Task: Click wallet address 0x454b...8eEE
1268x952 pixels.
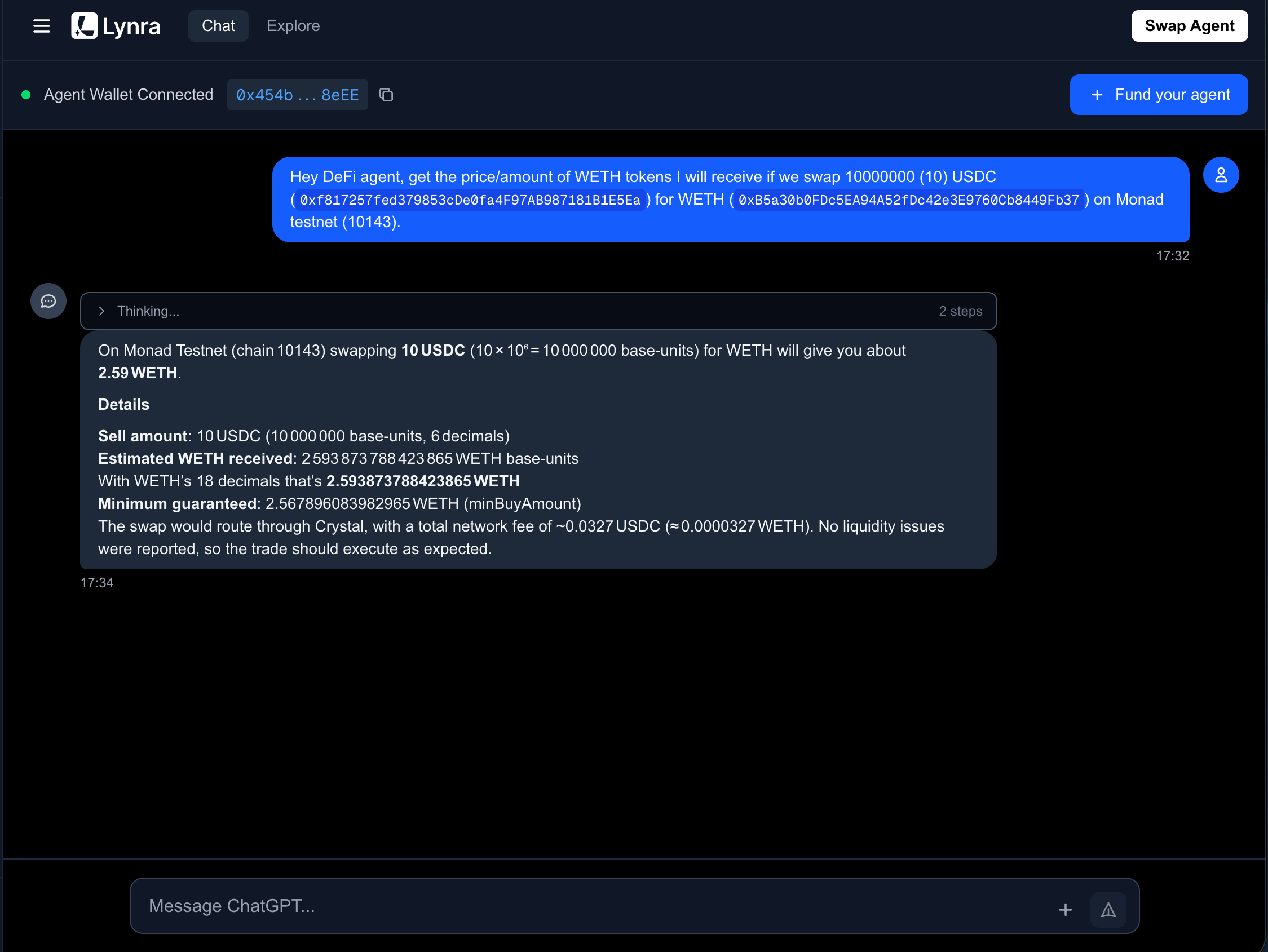Action: pos(298,95)
